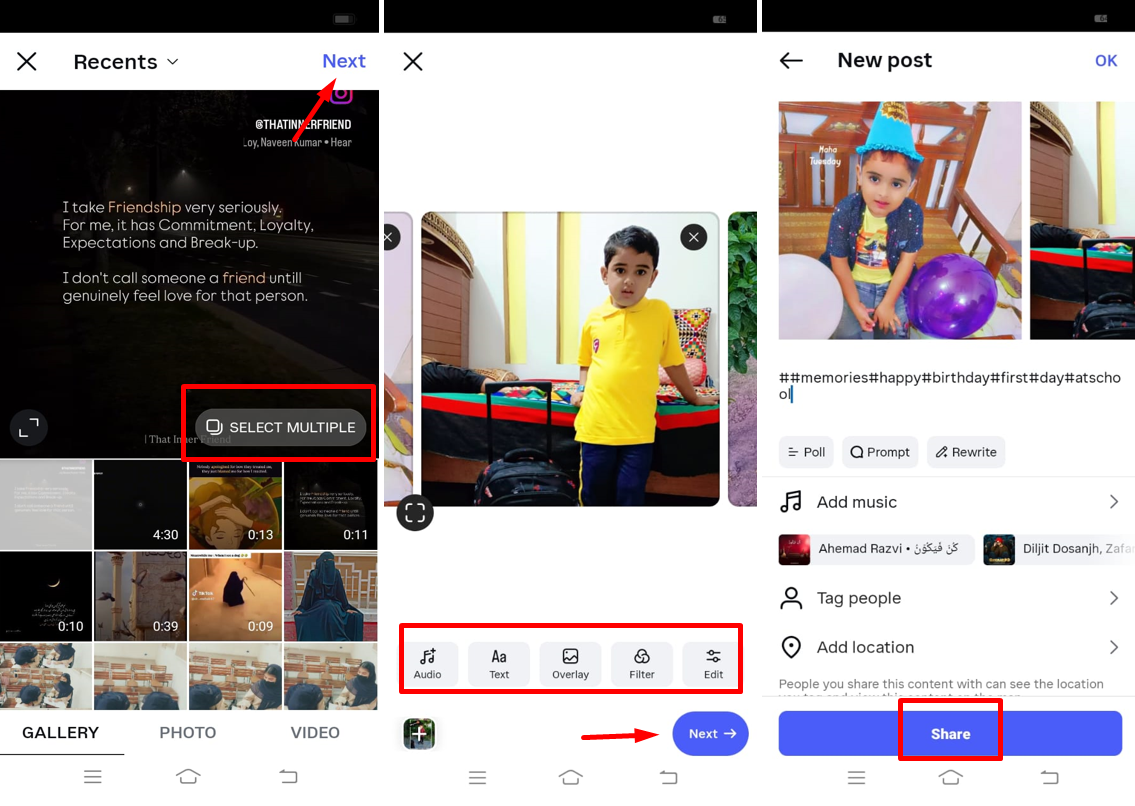The width and height of the screenshot is (1135, 806).
Task: Tap Share to publish the post
Action: click(x=949, y=732)
